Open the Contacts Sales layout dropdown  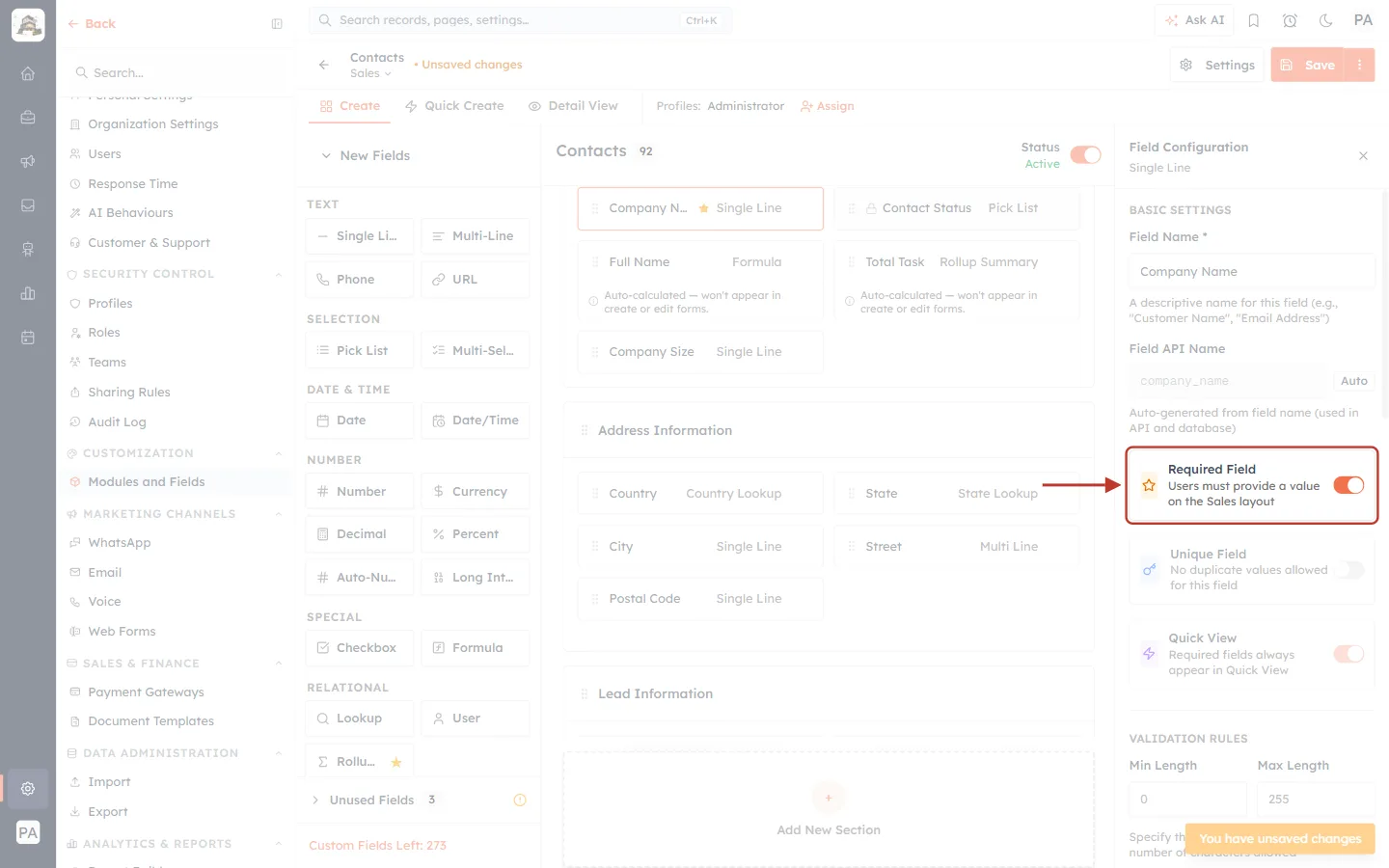coord(370,73)
